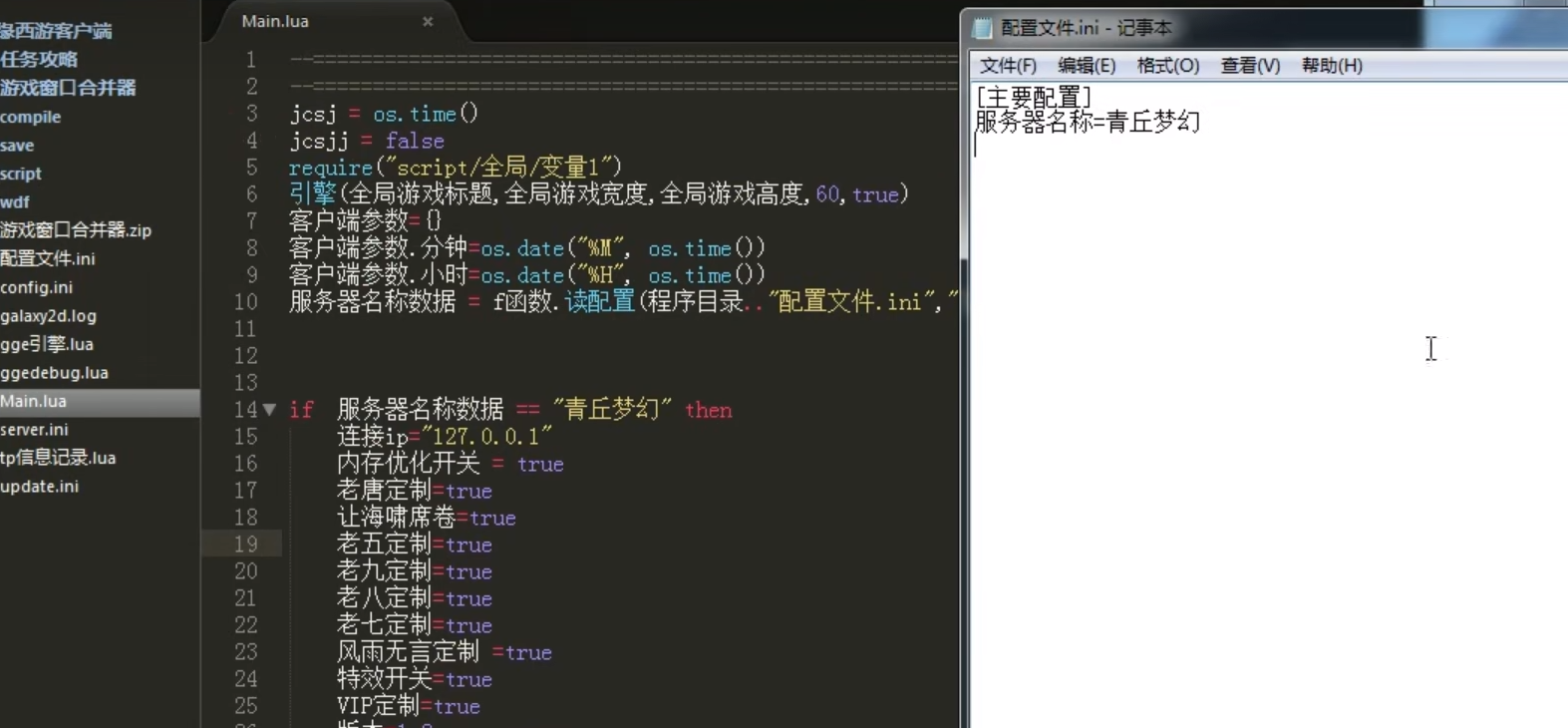Click the 让海啸席卷=true code line

click(x=427, y=518)
